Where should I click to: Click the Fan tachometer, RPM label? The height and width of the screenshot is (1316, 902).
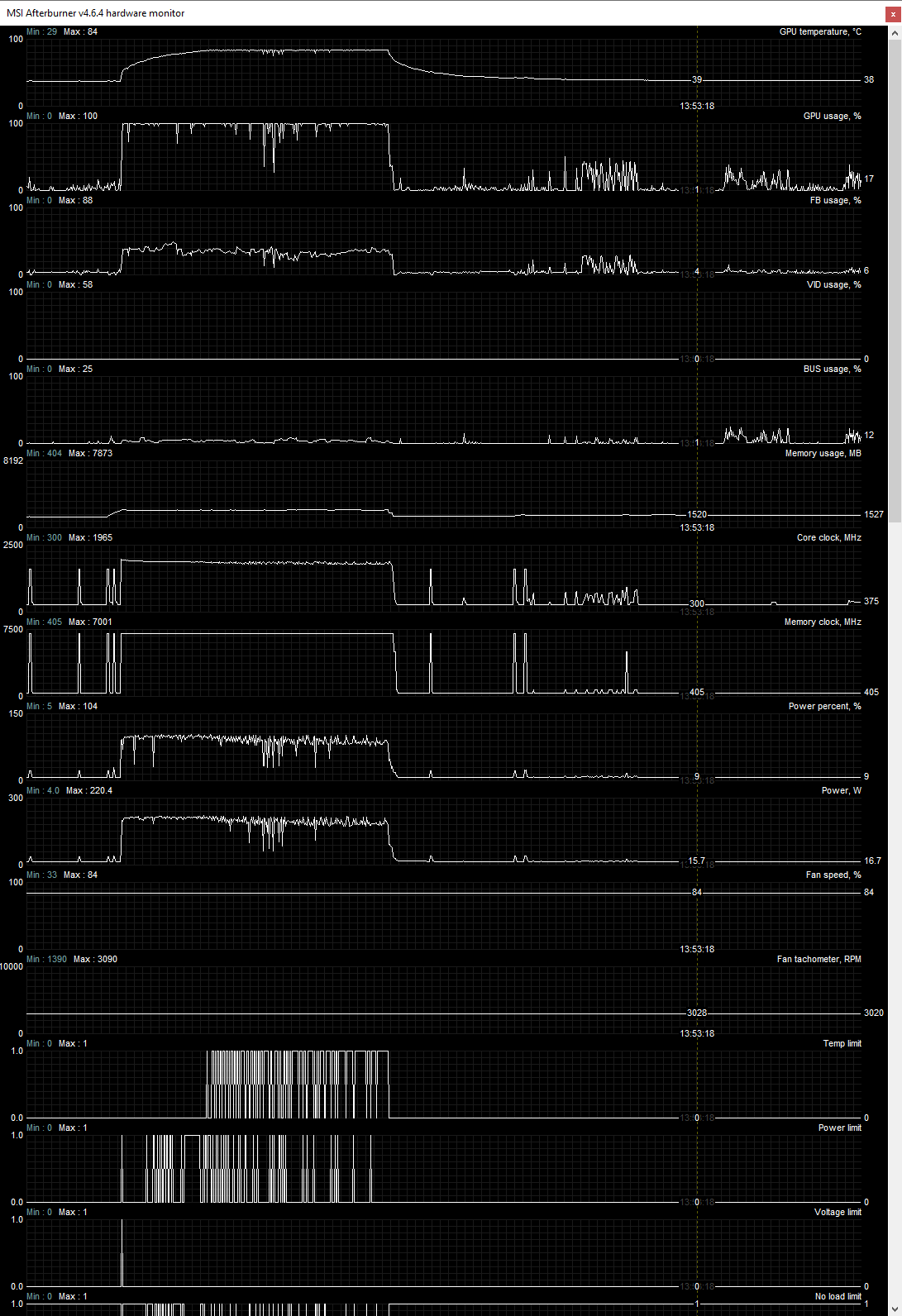(818, 960)
